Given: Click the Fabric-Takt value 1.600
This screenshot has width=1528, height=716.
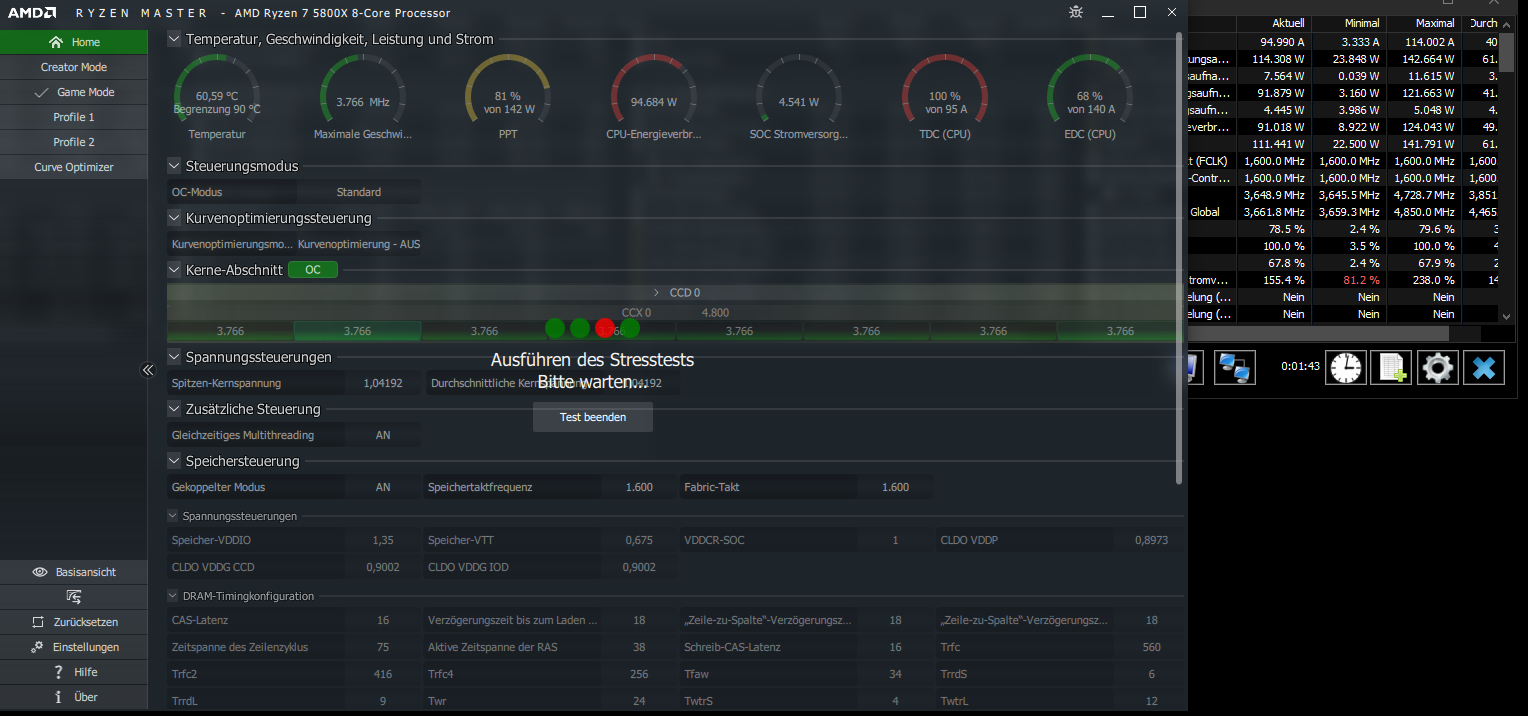Looking at the screenshot, I should pyautogui.click(x=895, y=487).
